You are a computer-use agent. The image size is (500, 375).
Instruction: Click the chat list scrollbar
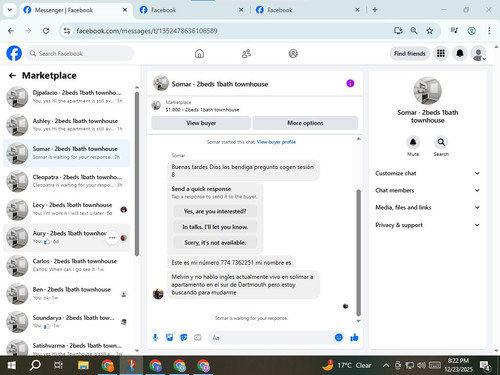137,173
